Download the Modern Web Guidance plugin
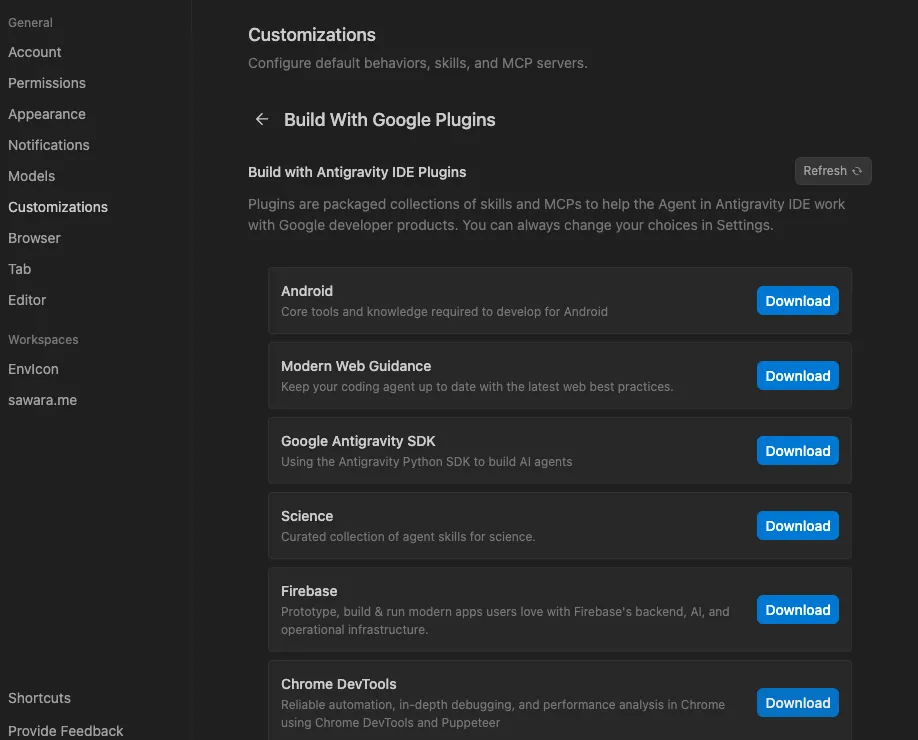Screen dimensions: 918x740 pos(797,376)
